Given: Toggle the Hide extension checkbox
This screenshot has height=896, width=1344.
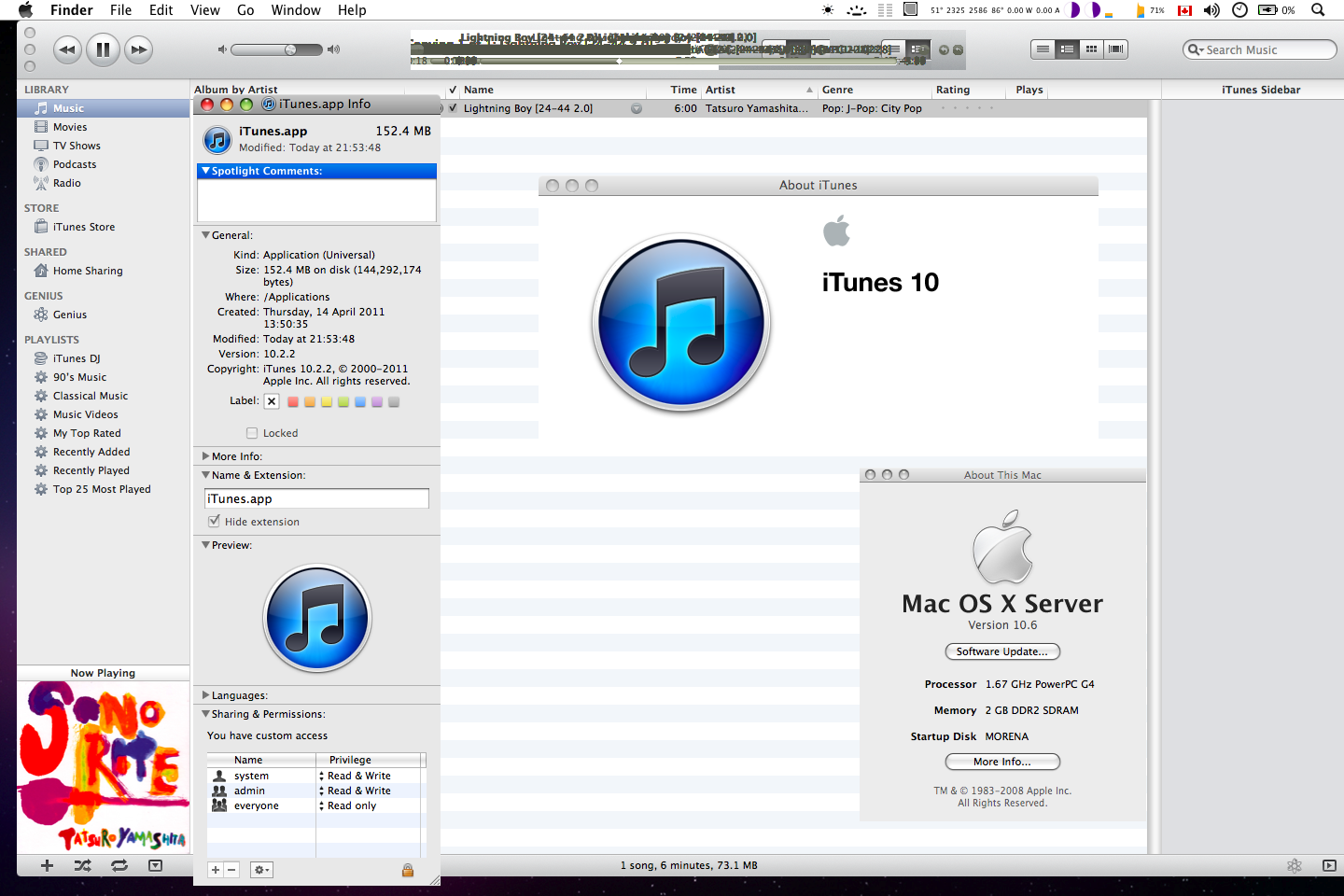Looking at the screenshot, I should (215, 522).
